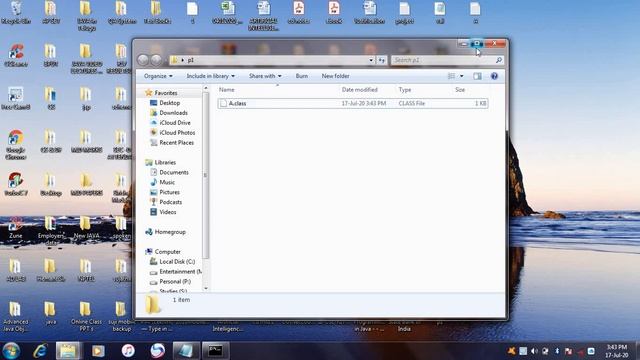Open Personal (P:) drive
The image size is (640, 360).
[x=175, y=281]
